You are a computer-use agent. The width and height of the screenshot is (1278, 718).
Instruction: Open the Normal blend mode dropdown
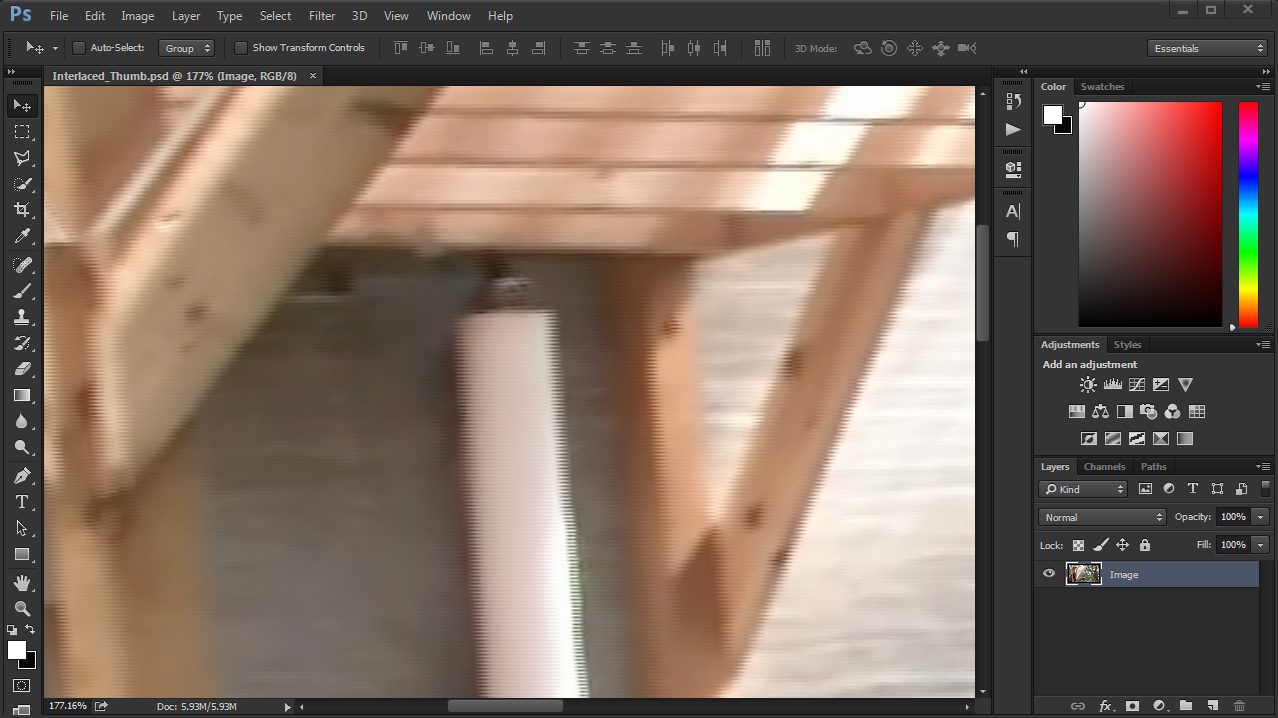[x=1103, y=517]
